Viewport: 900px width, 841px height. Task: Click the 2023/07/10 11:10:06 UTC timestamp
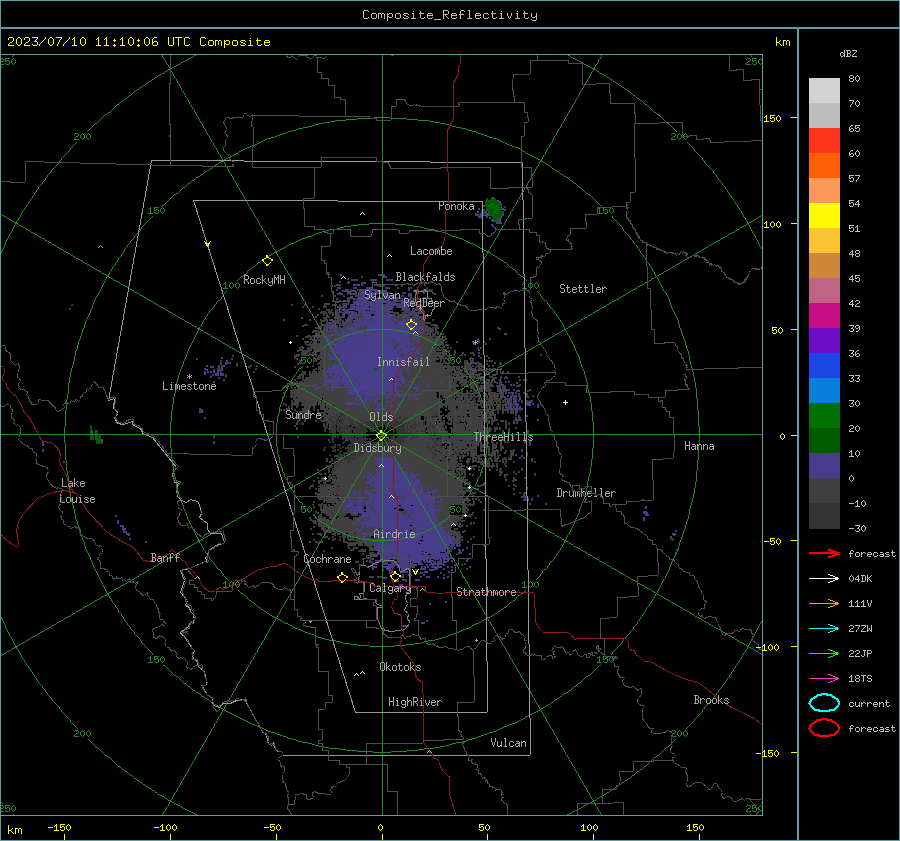(x=99, y=42)
